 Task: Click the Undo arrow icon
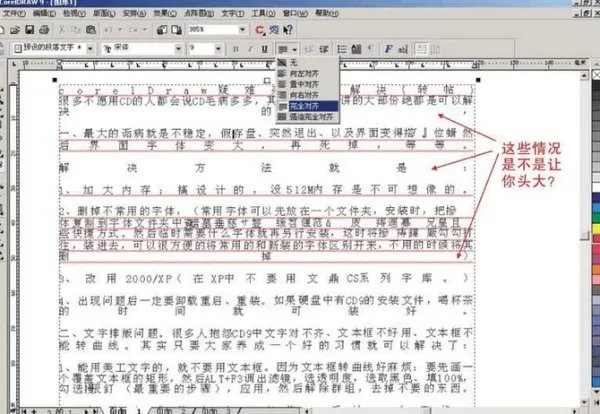coord(109,30)
